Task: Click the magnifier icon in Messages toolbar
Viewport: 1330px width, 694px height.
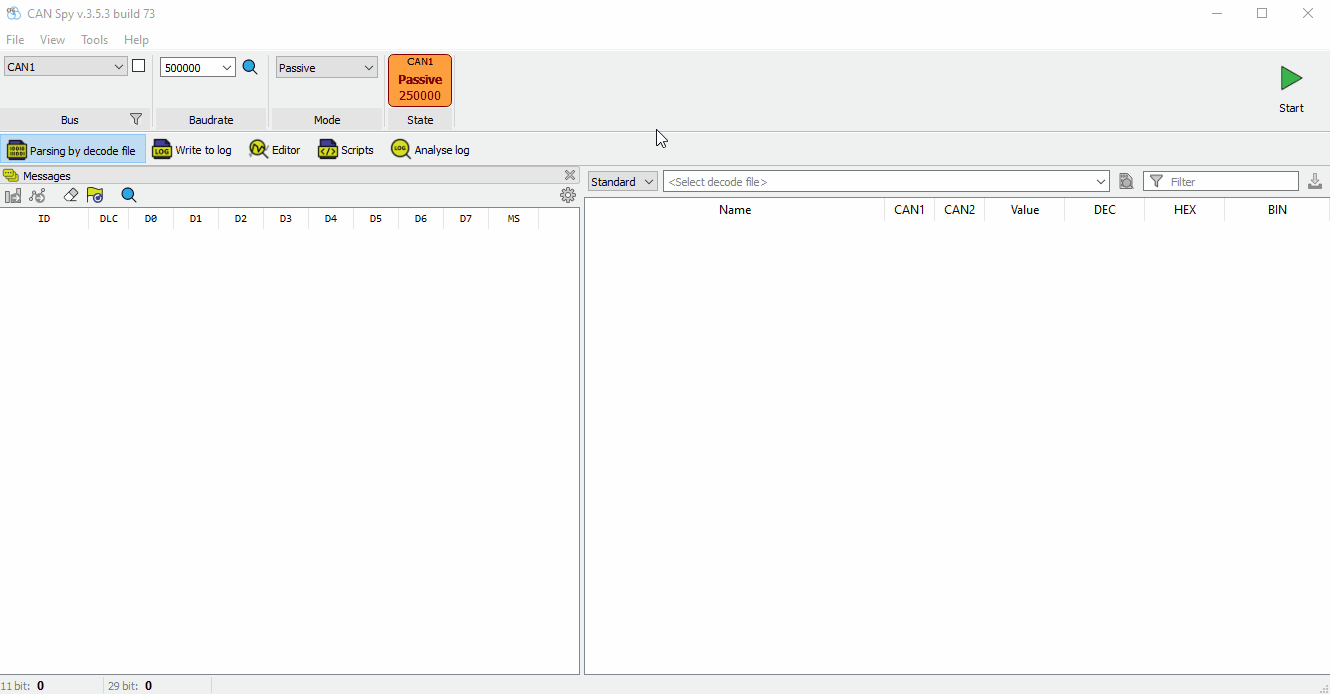Action: coord(128,195)
